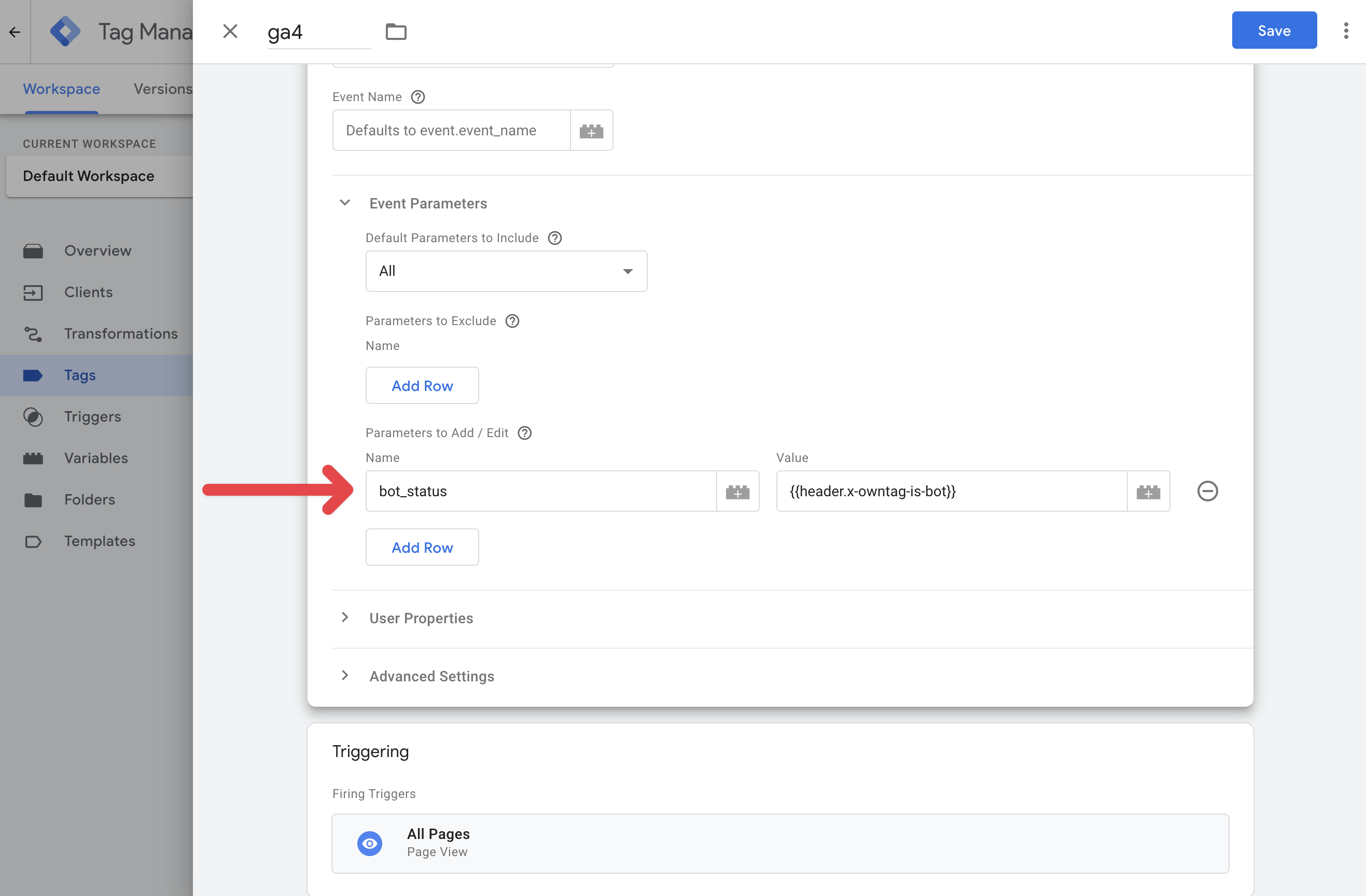The height and width of the screenshot is (896, 1366).
Task: Collapse the Event Parameters section
Action: (x=345, y=203)
